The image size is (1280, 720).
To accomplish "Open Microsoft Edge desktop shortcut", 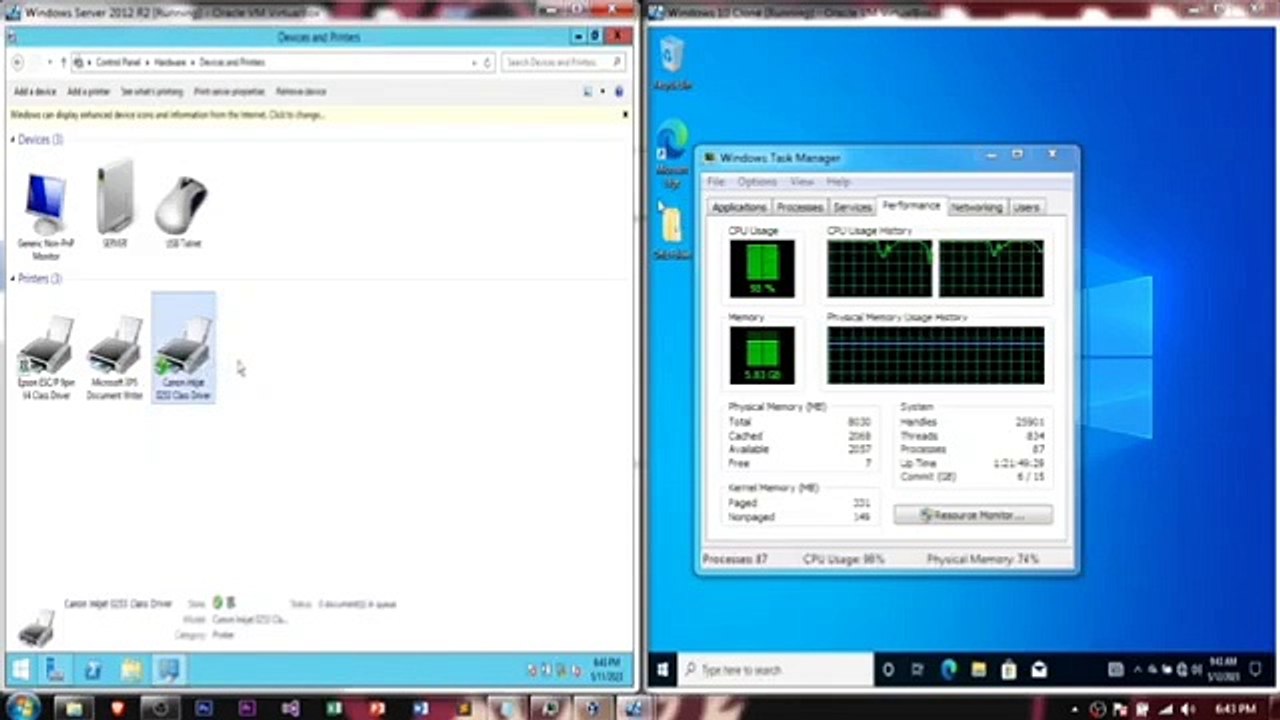I will coord(672,154).
